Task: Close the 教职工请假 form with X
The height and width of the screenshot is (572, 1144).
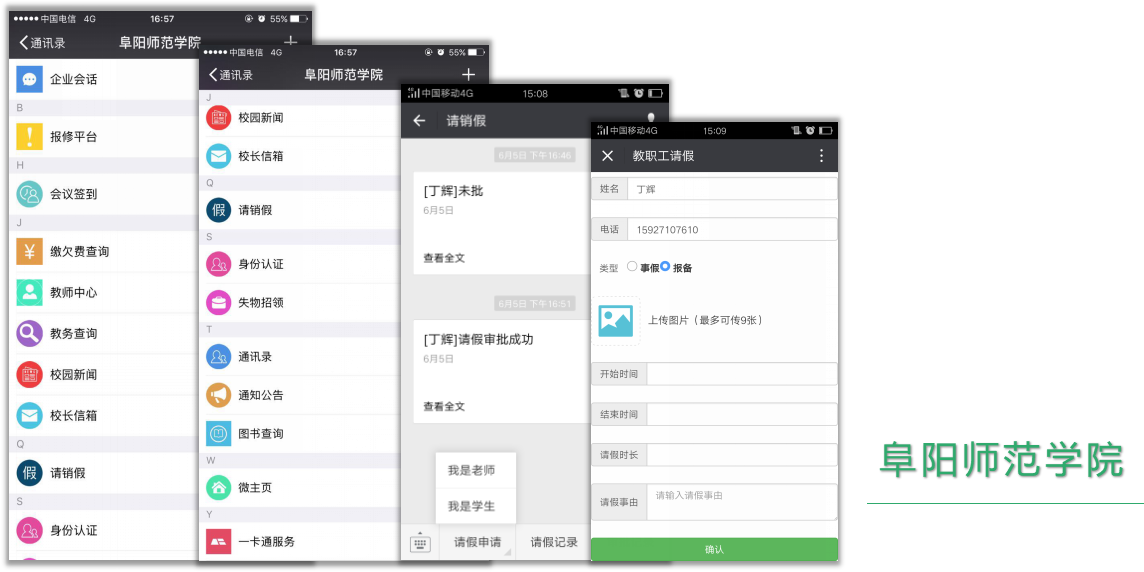Action: click(x=607, y=156)
